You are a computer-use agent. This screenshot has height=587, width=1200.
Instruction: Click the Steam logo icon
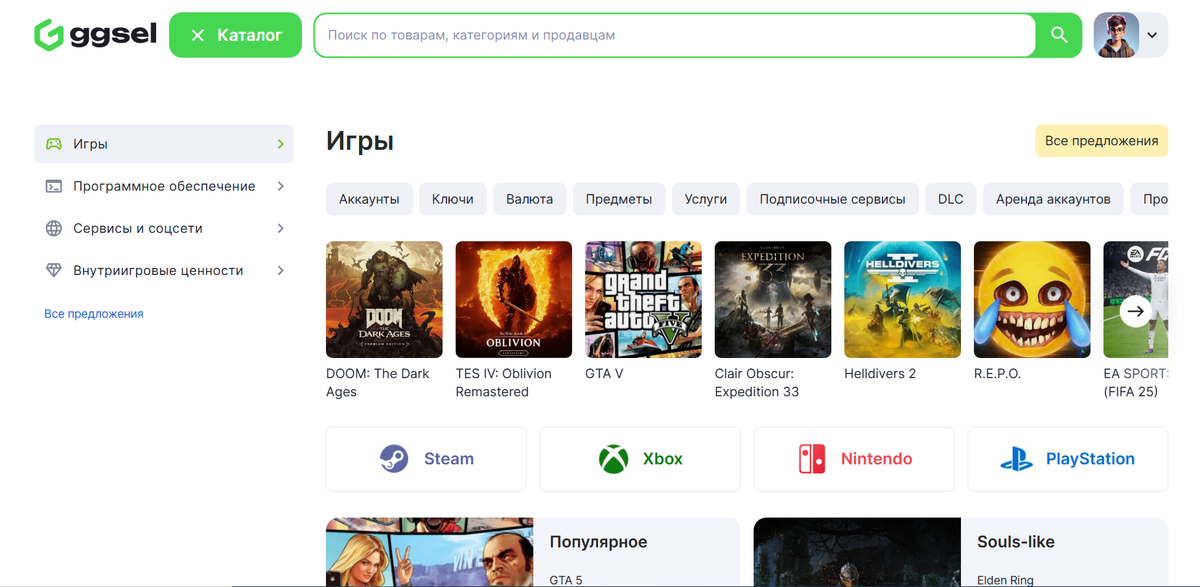394,459
